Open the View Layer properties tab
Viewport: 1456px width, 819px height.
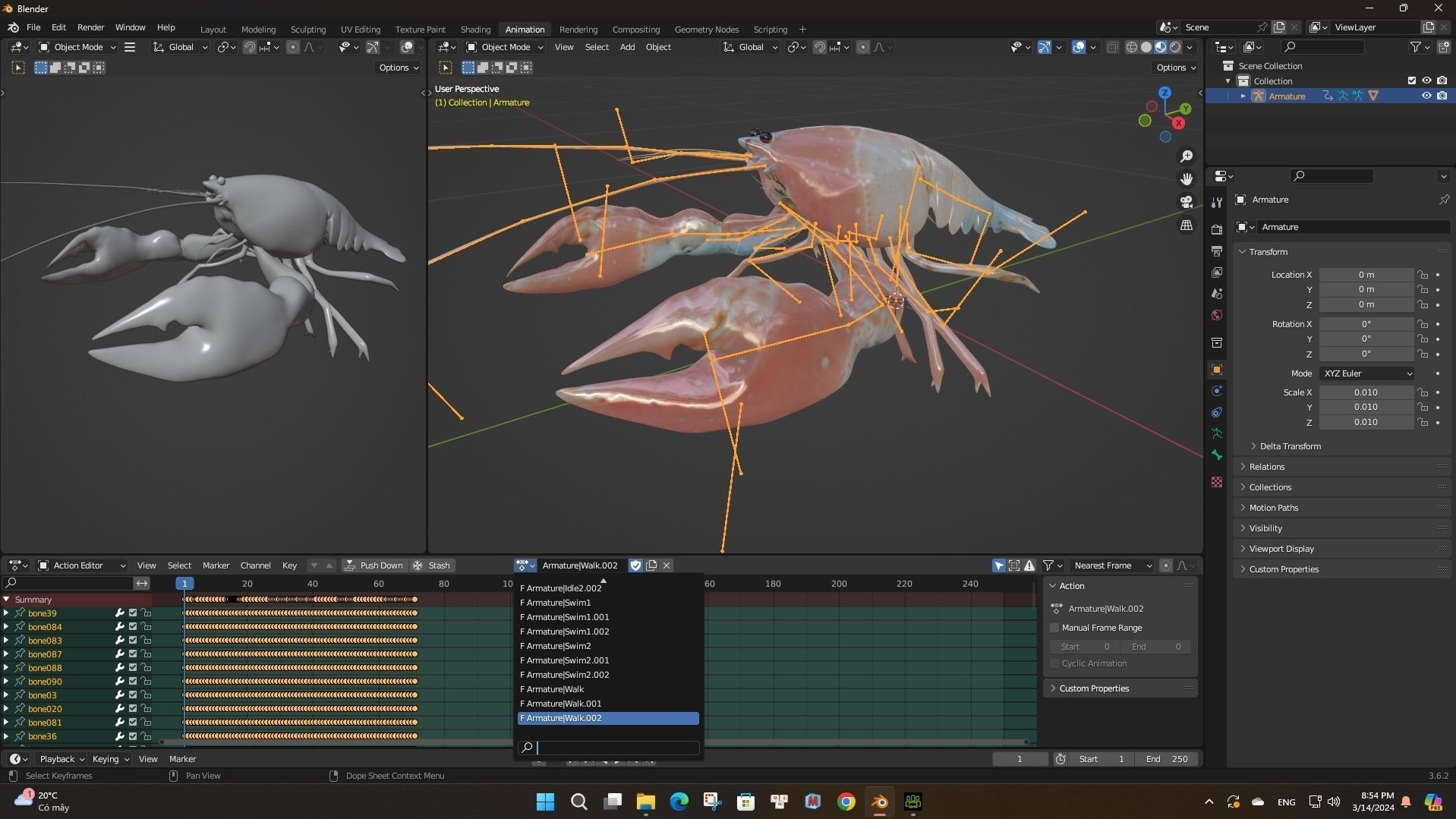(1217, 272)
